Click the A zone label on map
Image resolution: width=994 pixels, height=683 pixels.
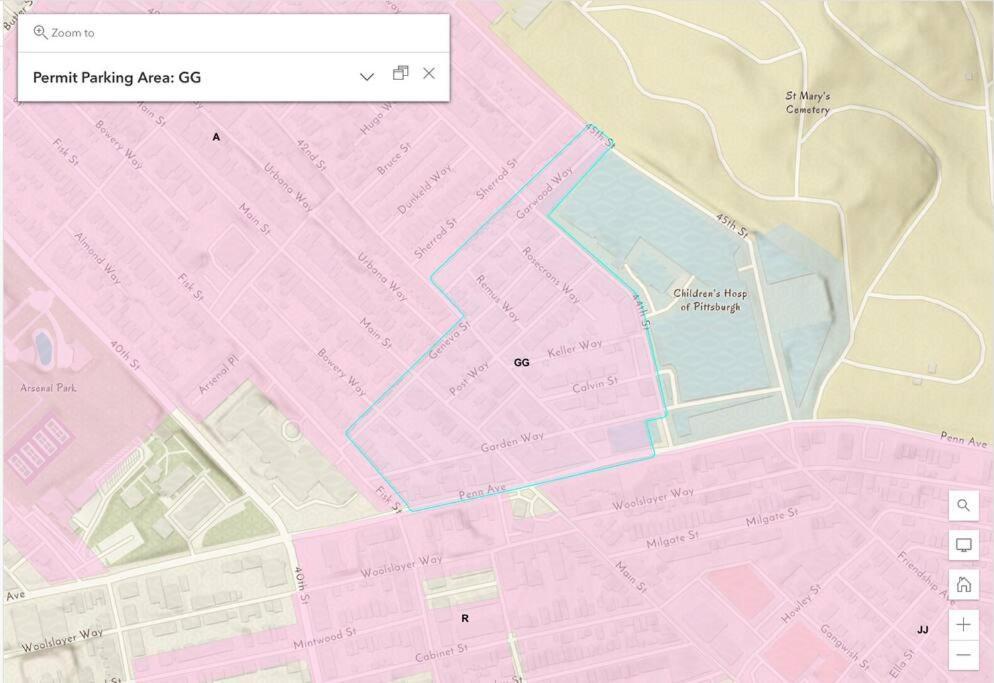pos(216,137)
